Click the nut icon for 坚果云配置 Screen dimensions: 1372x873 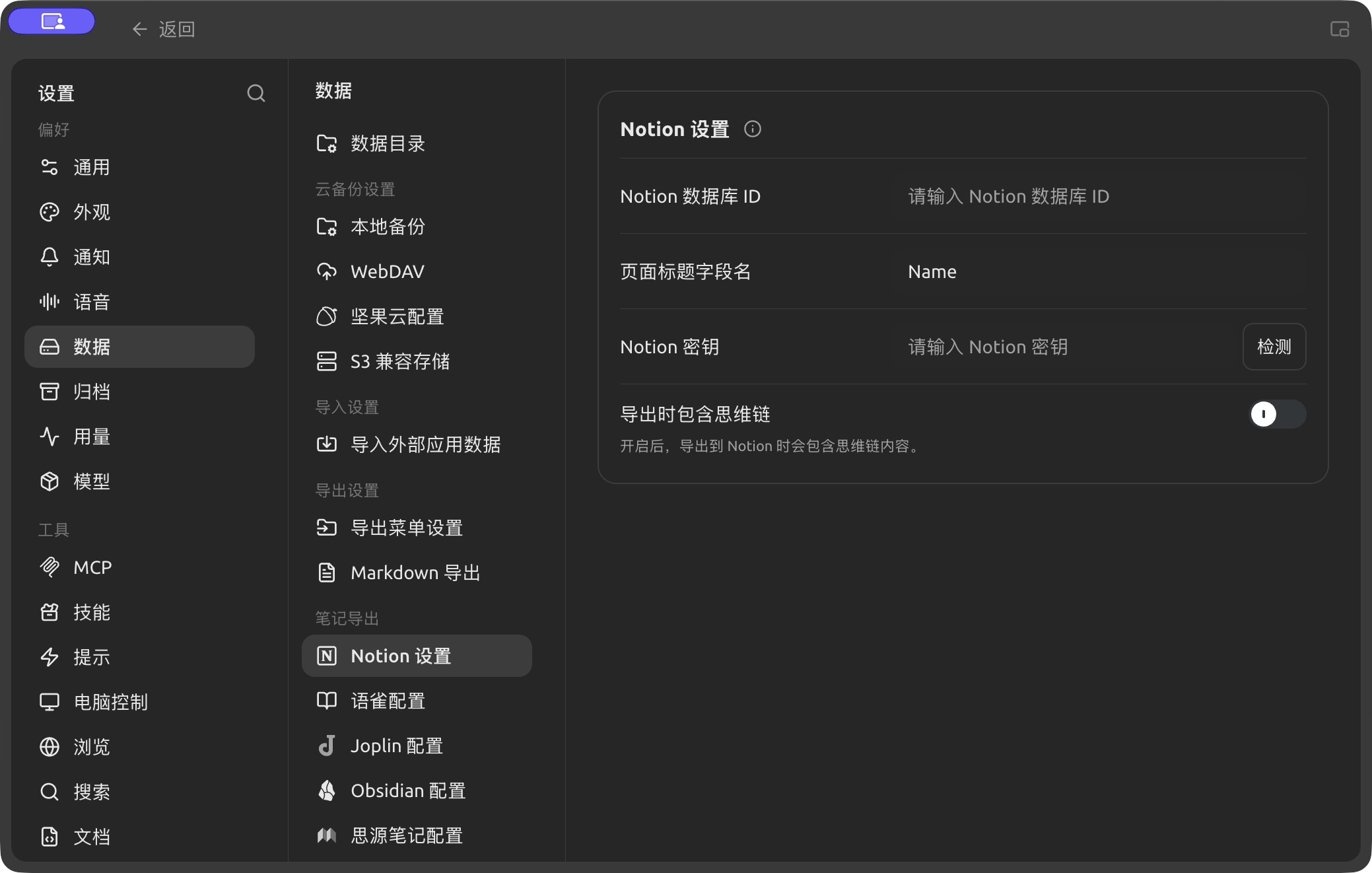click(327, 316)
